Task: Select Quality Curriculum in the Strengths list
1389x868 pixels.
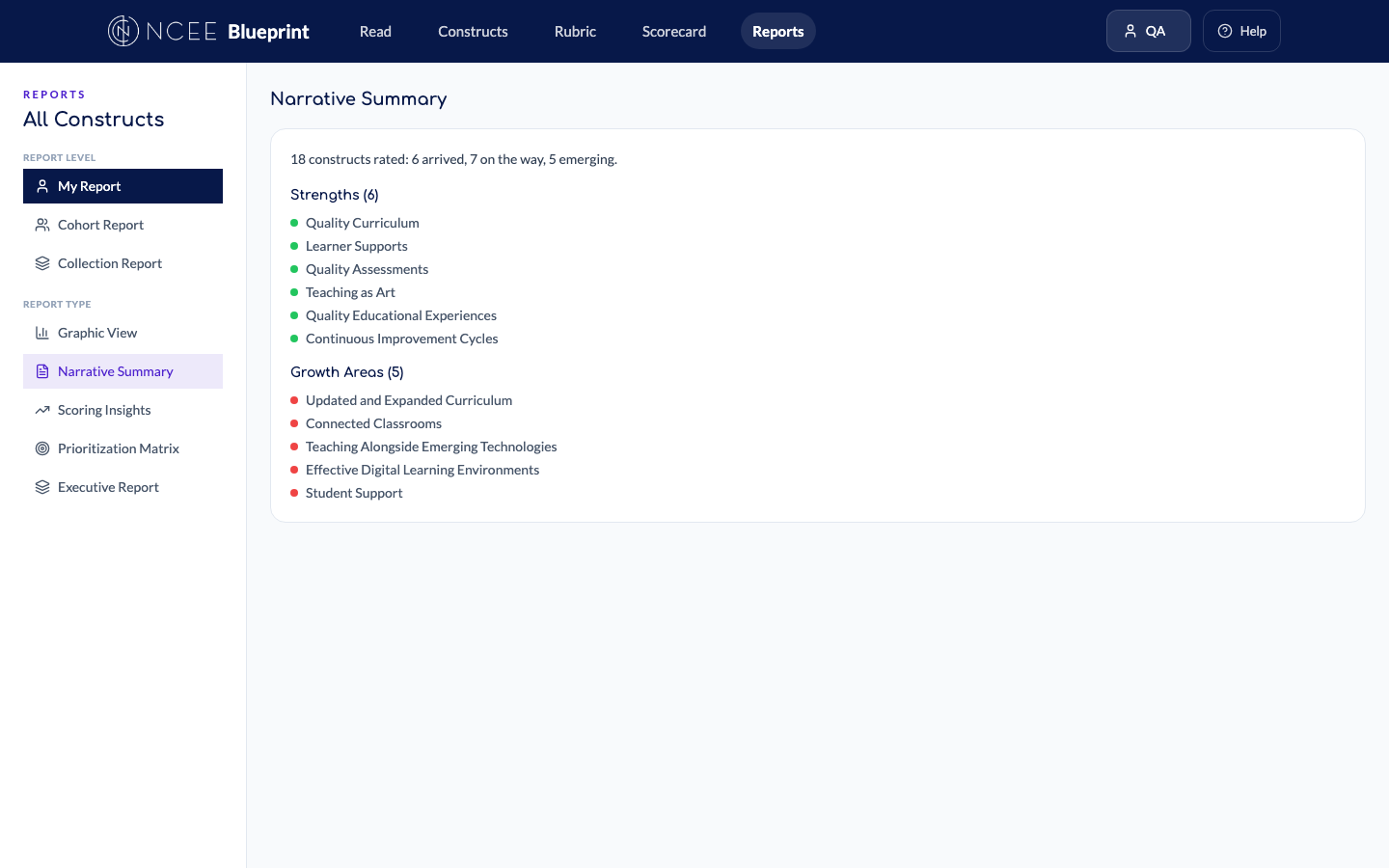Action: click(363, 223)
